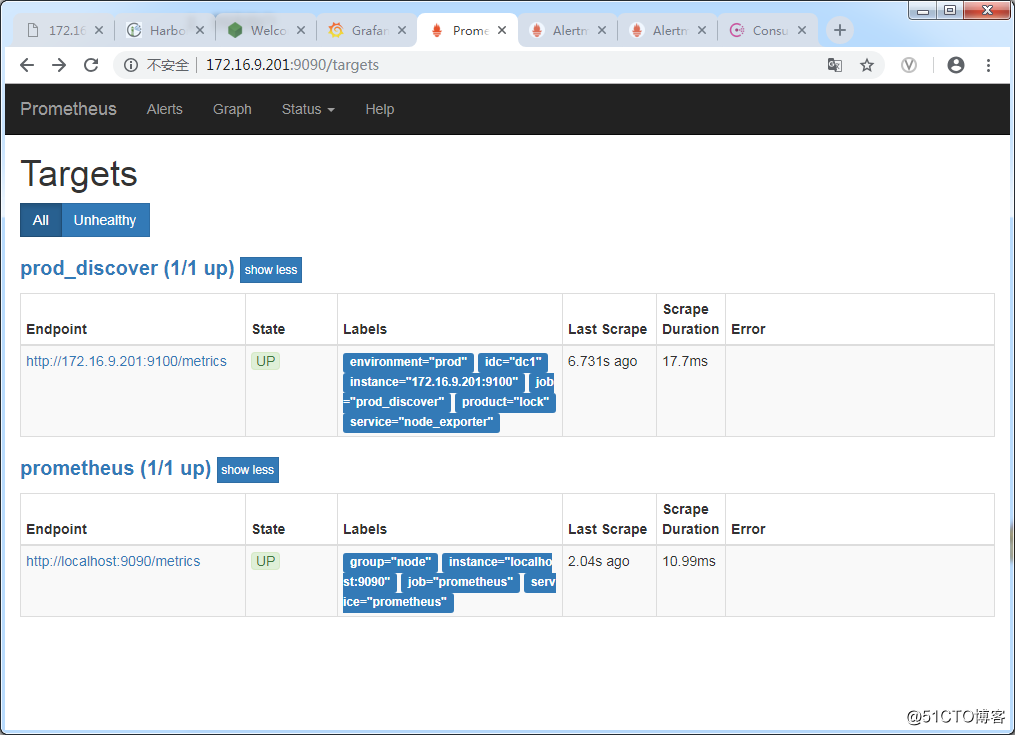The image size is (1015, 735).
Task: Click the job="prometheus" label
Action: pyautogui.click(x=460, y=582)
